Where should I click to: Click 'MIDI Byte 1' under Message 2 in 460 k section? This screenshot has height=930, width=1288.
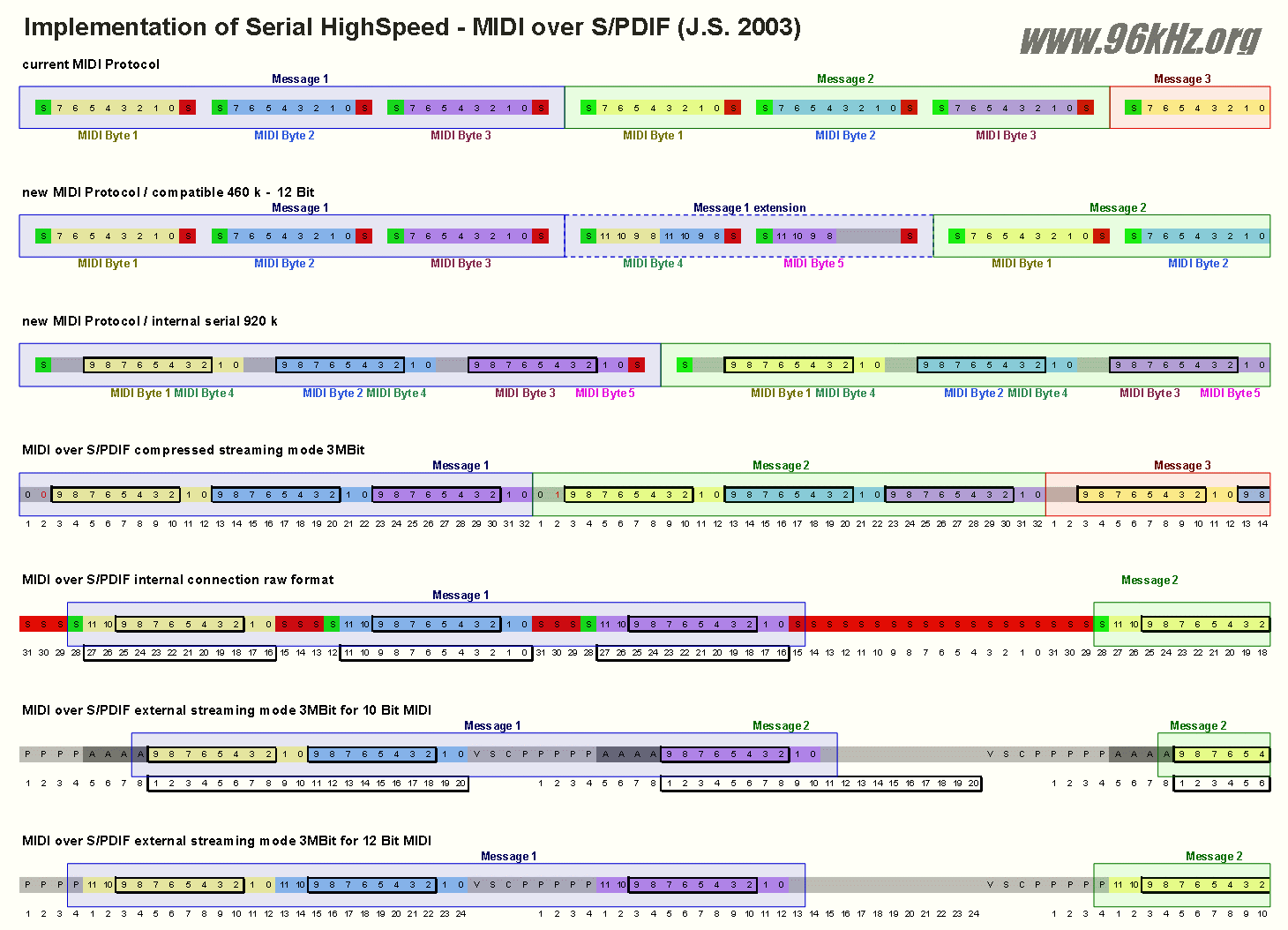pos(1022,264)
